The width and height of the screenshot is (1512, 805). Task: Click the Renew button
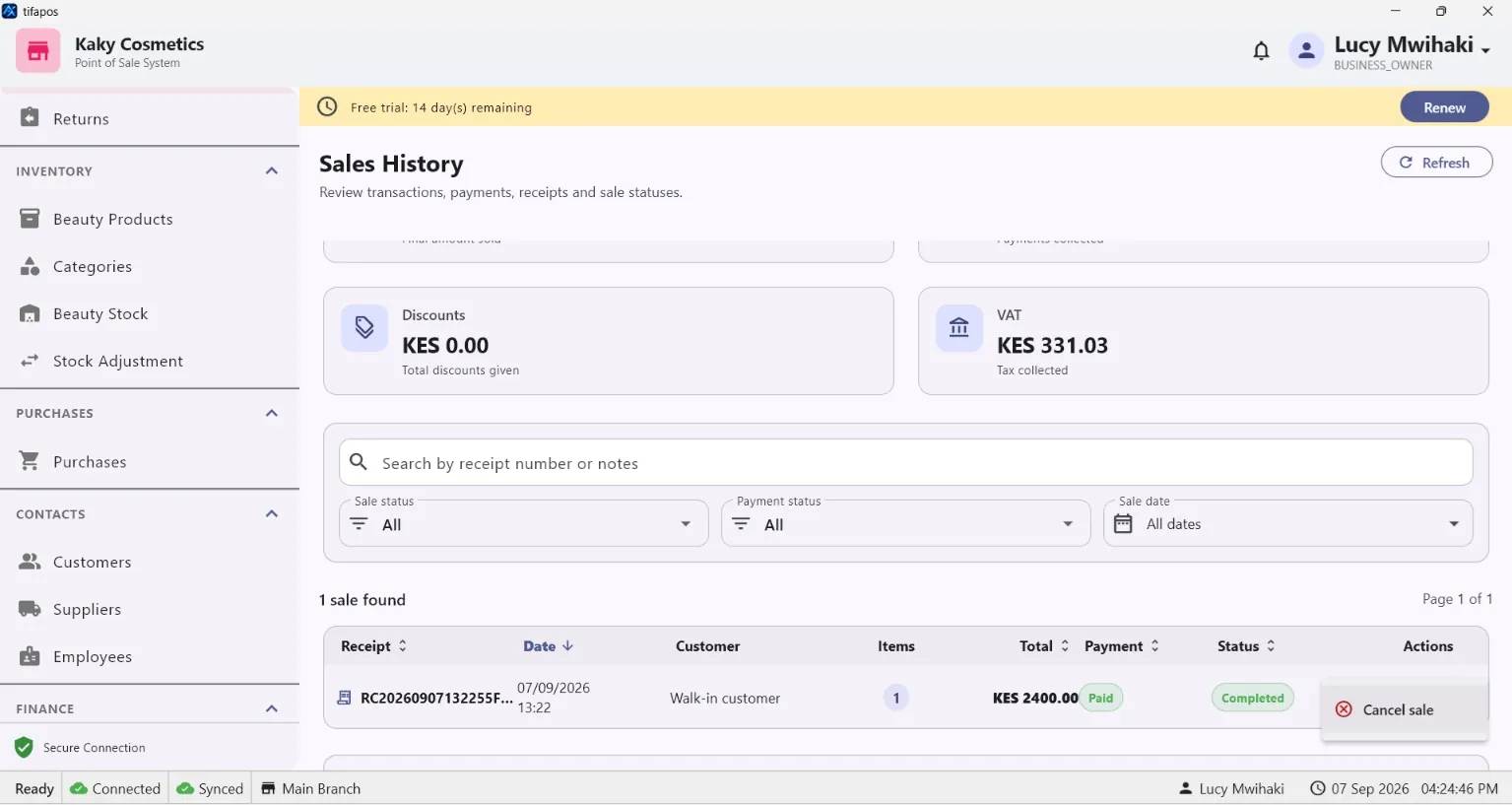point(1444,107)
